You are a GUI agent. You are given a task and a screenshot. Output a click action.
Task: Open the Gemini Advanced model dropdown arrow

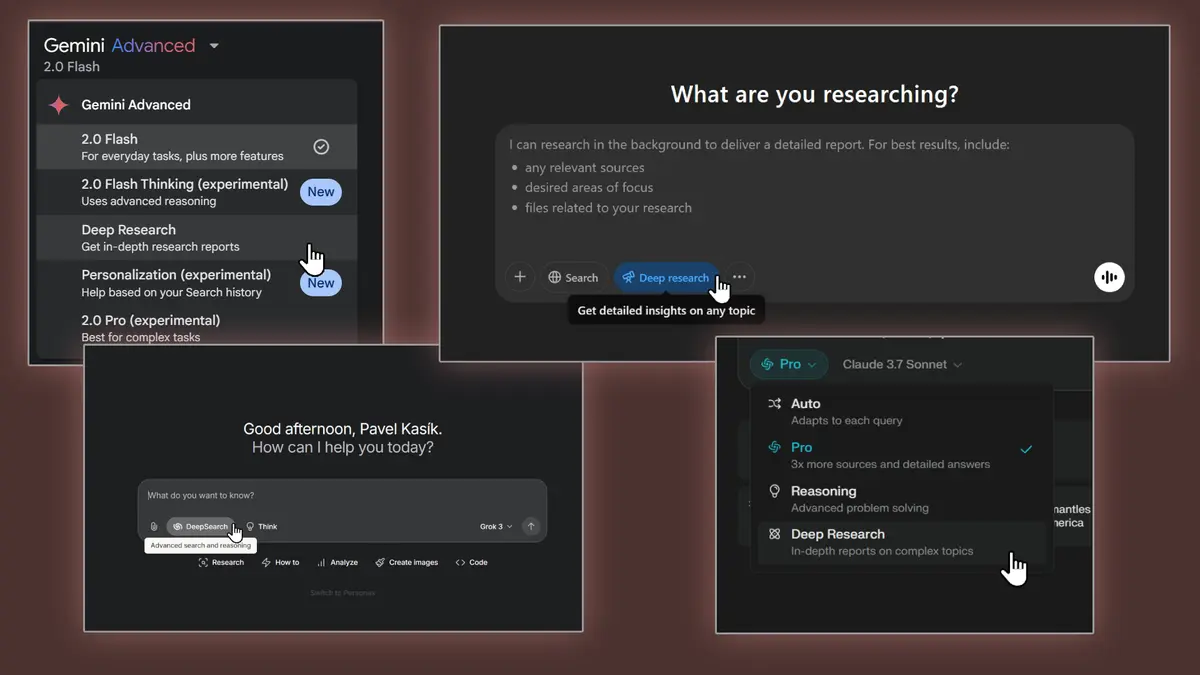214,46
